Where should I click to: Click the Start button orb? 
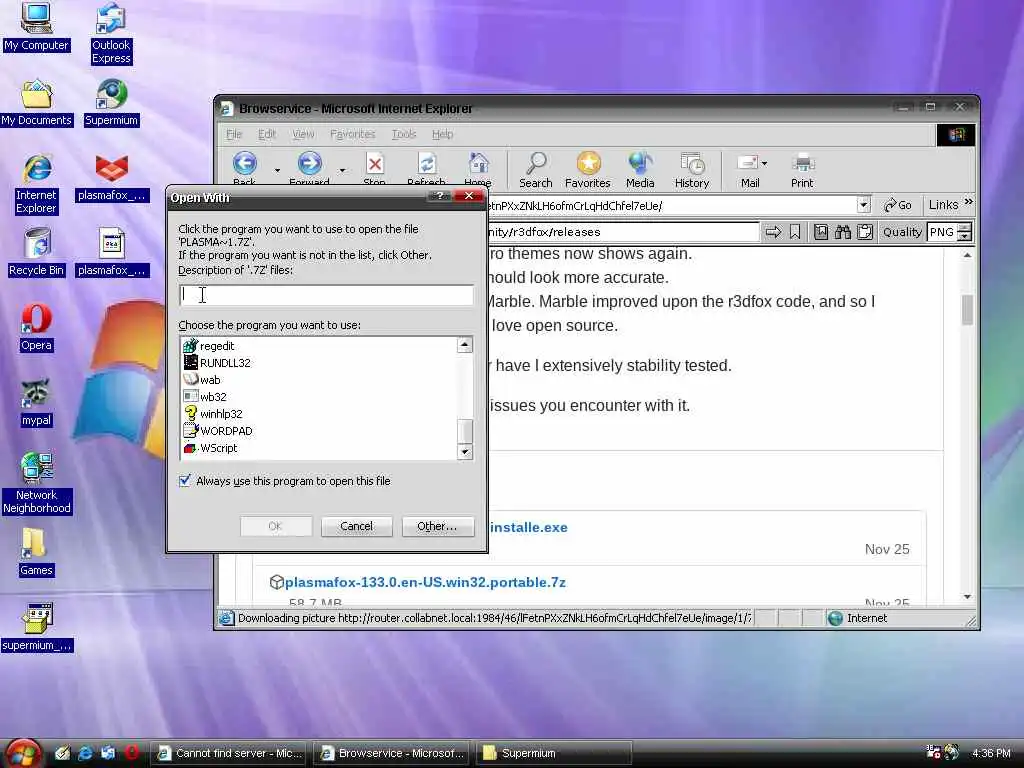24,753
